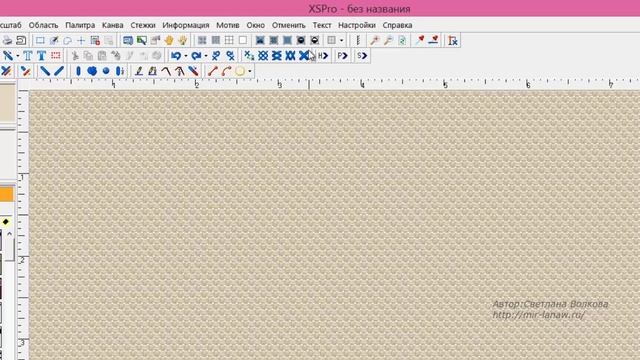
Task: Click the yellow diamond palette marker
Action: point(6,222)
